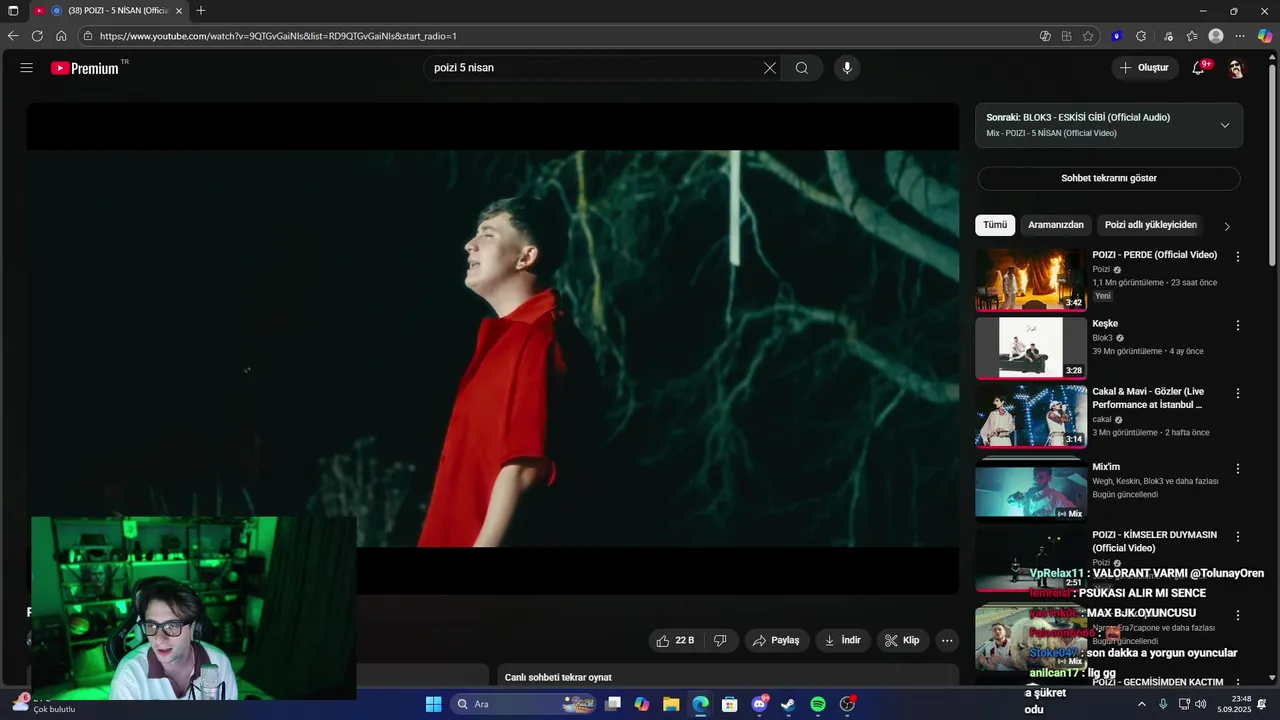
Task: Expand the Sonraki mix queue chevron
Action: [x=1225, y=125]
